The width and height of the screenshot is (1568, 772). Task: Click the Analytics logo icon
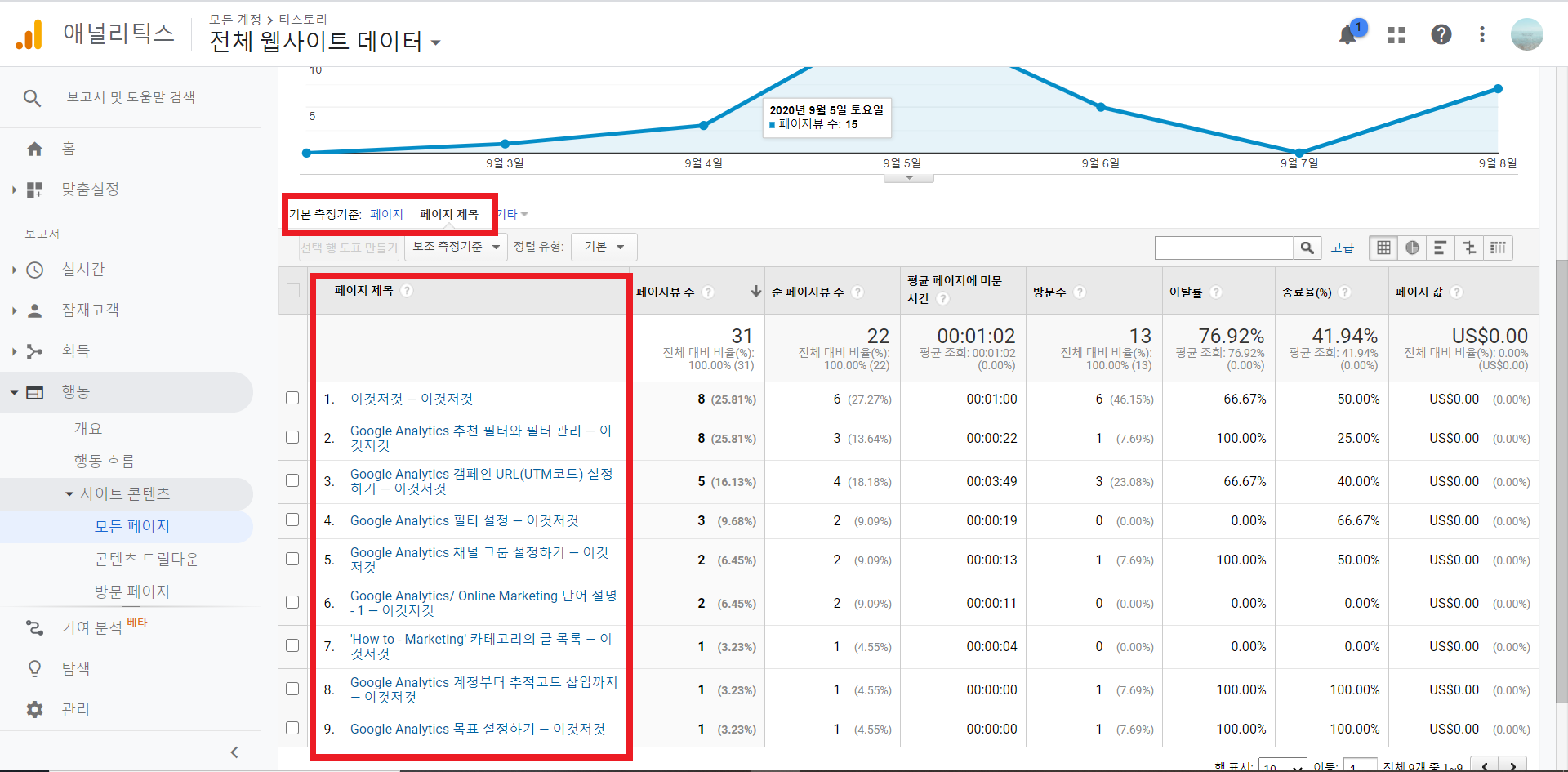click(29, 34)
